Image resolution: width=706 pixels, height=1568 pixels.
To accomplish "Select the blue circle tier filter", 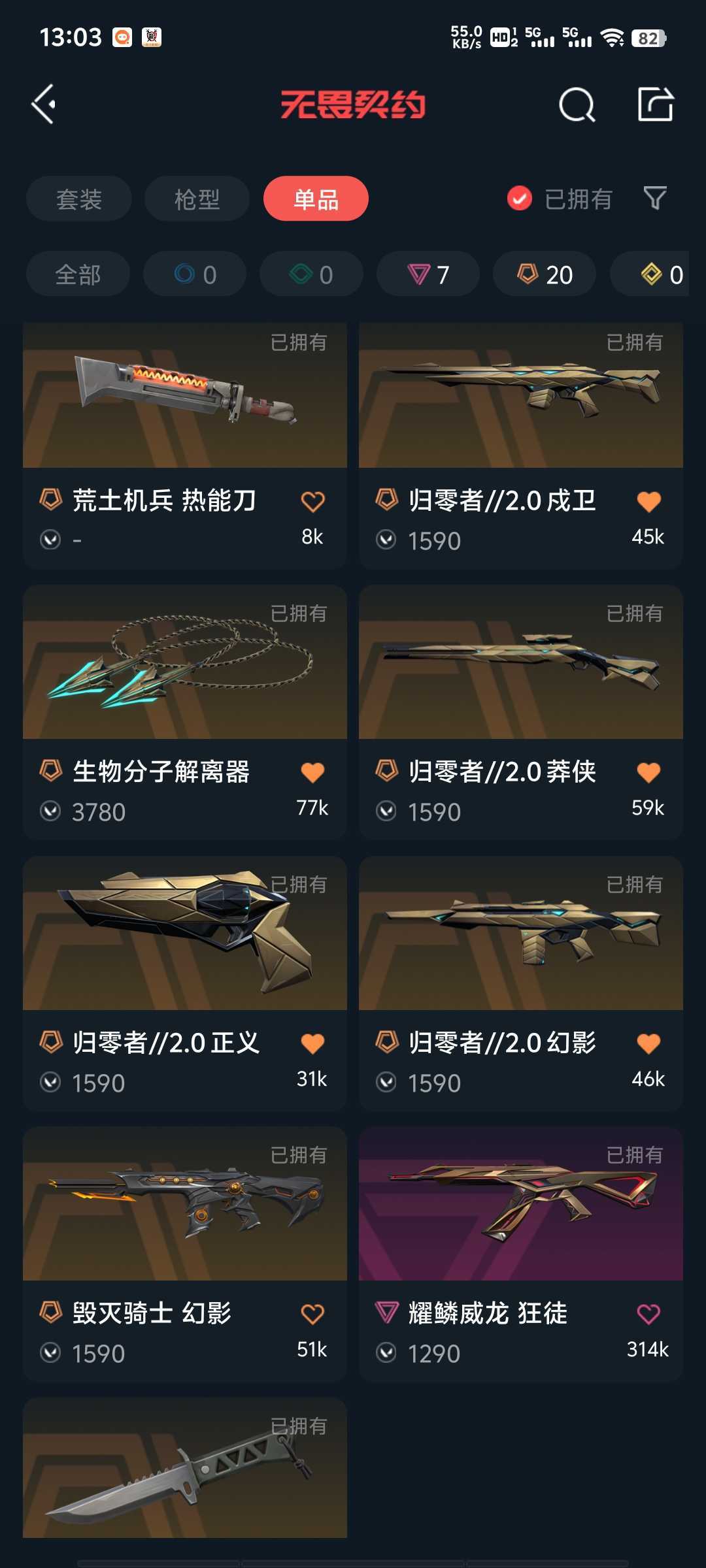I will pos(195,274).
